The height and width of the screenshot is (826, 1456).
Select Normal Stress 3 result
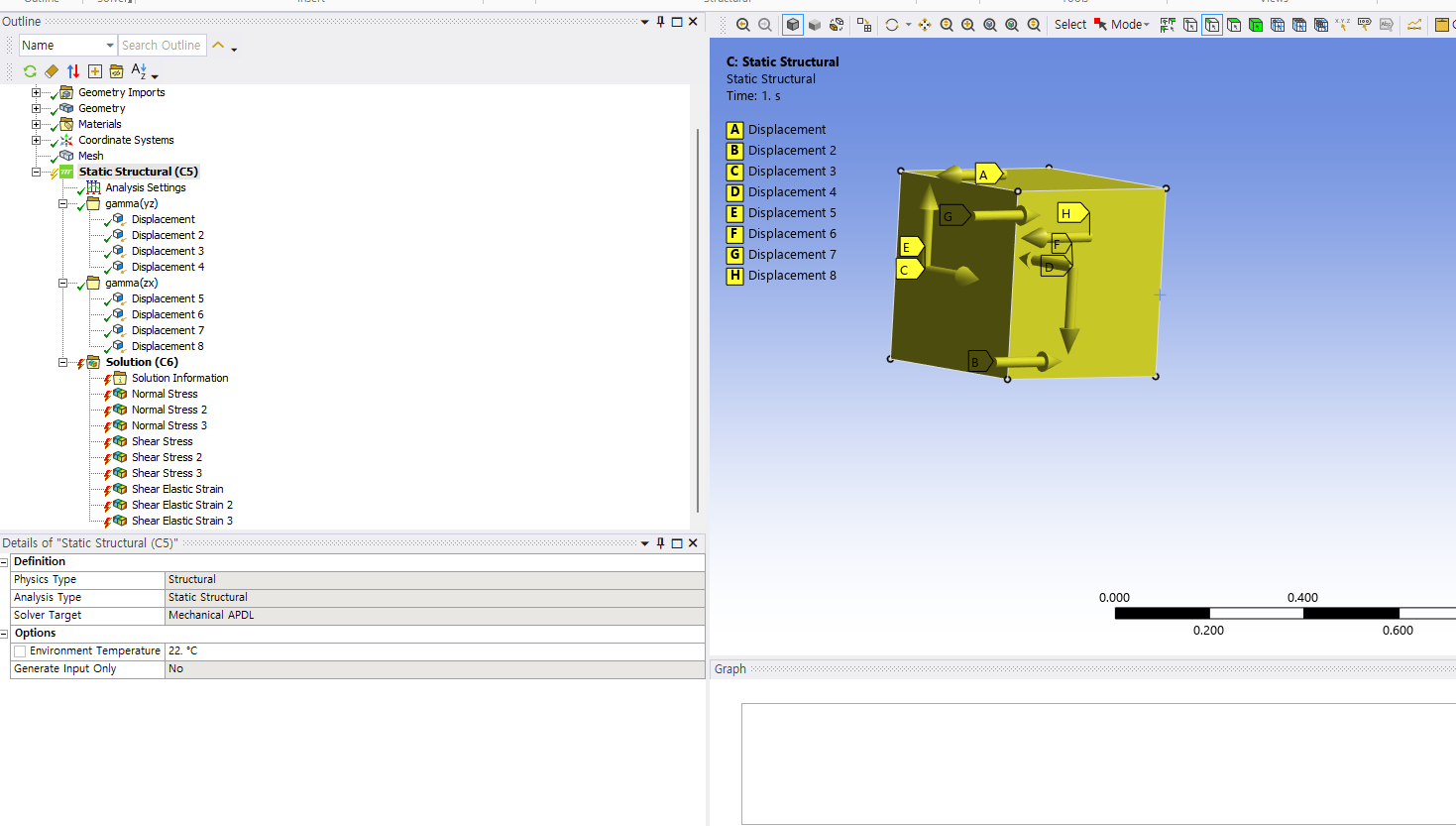click(x=169, y=425)
